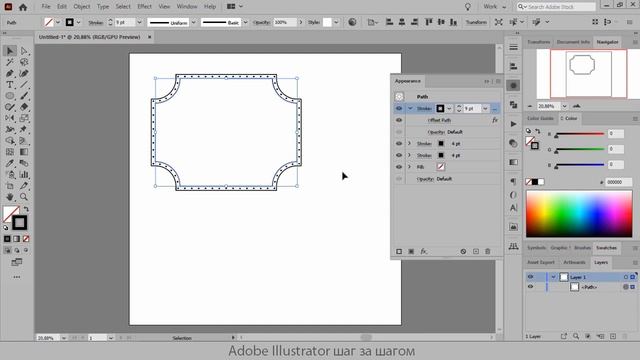Select the Column Graph tool
Viewport: 640px width, 360px height.
point(24,175)
